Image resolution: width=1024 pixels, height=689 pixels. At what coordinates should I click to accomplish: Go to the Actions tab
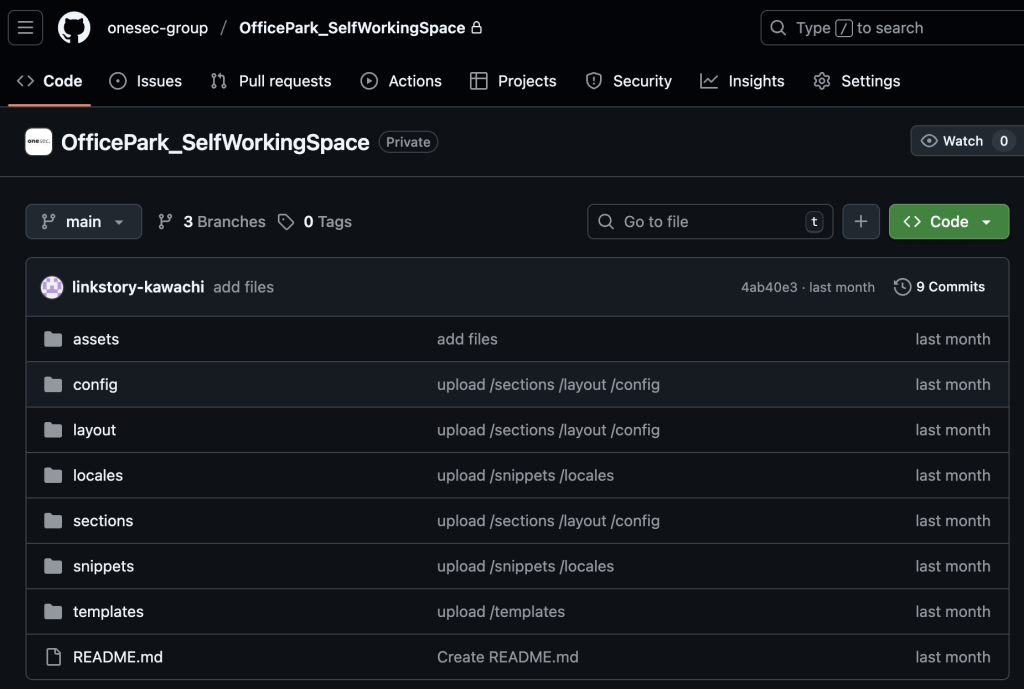click(401, 81)
